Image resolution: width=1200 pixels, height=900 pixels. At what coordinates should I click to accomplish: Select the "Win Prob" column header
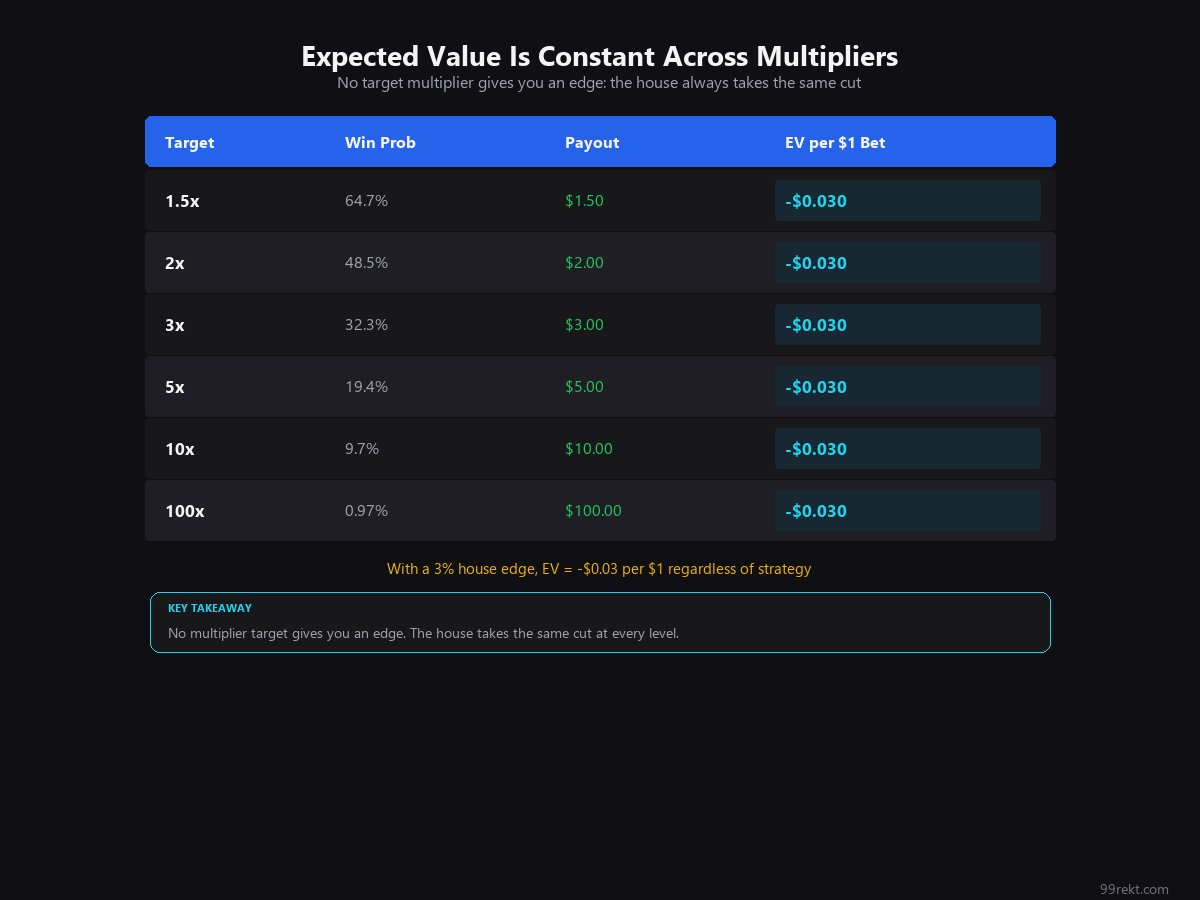(380, 143)
